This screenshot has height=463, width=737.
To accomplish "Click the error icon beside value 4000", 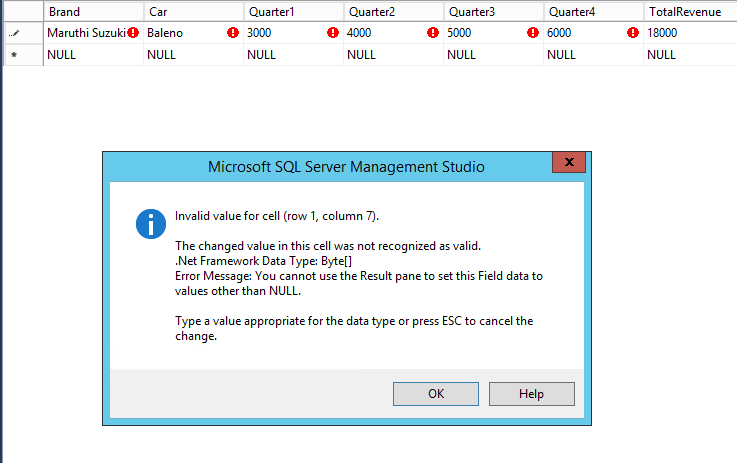I will point(433,32).
